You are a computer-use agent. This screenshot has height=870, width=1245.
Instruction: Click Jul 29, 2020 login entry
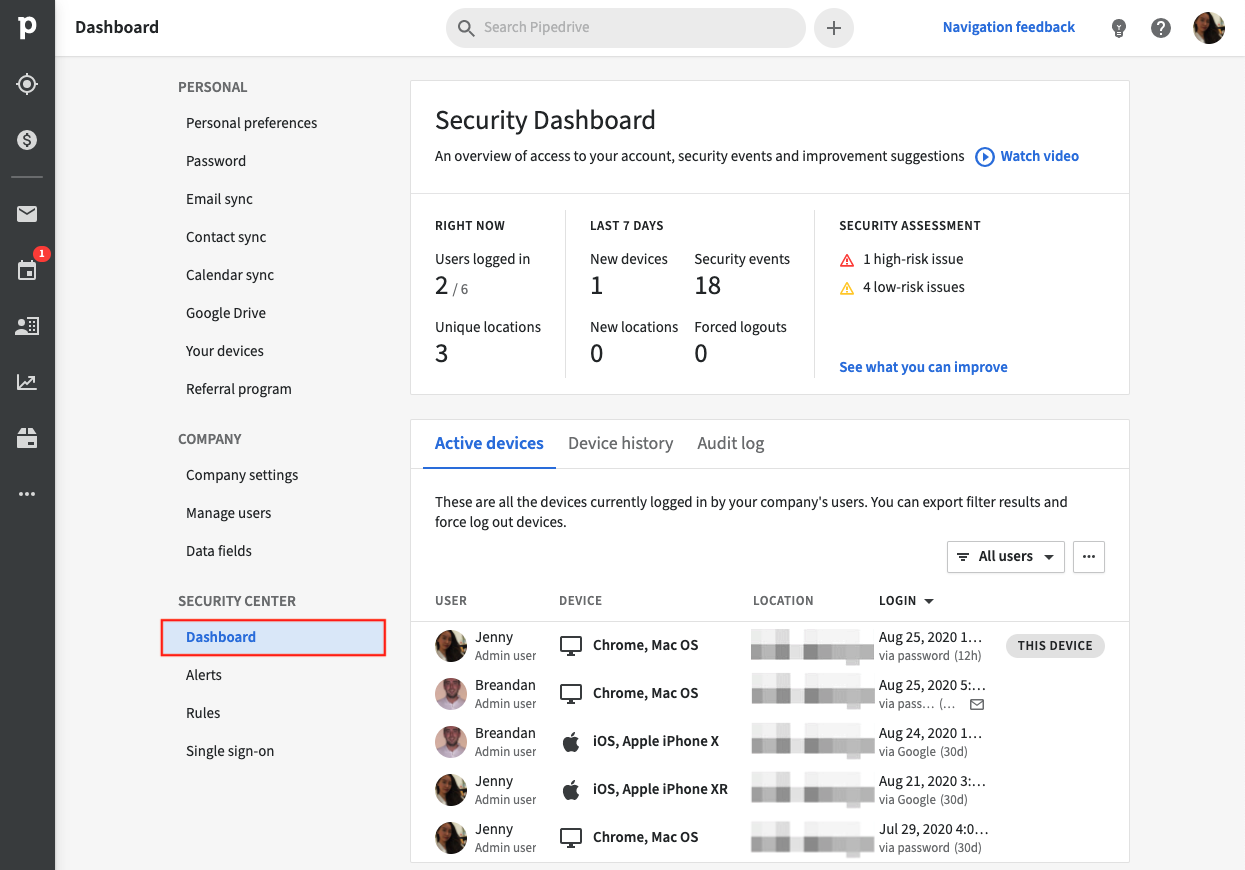pyautogui.click(x=933, y=829)
